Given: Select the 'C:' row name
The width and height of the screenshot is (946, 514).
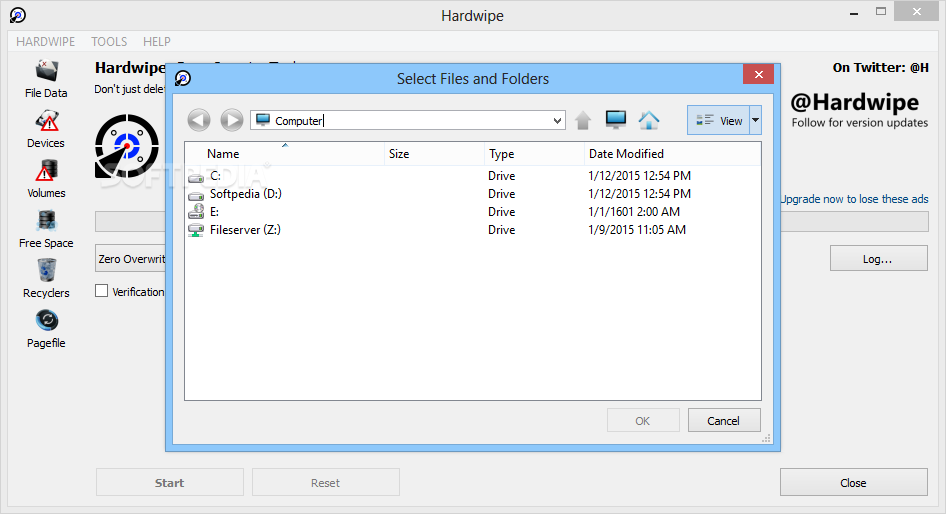Looking at the screenshot, I should tap(215, 176).
